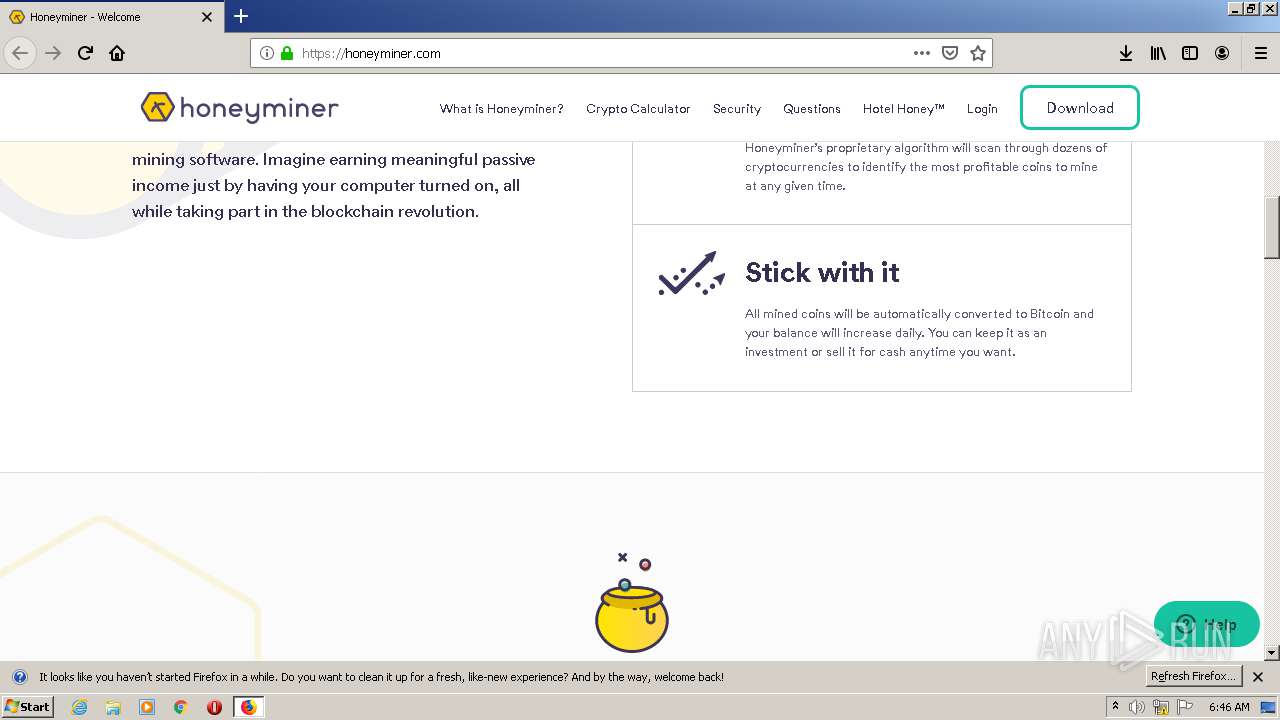Screen dimensions: 1280x720
Task: Show site information icon in address bar
Action: coord(267,53)
